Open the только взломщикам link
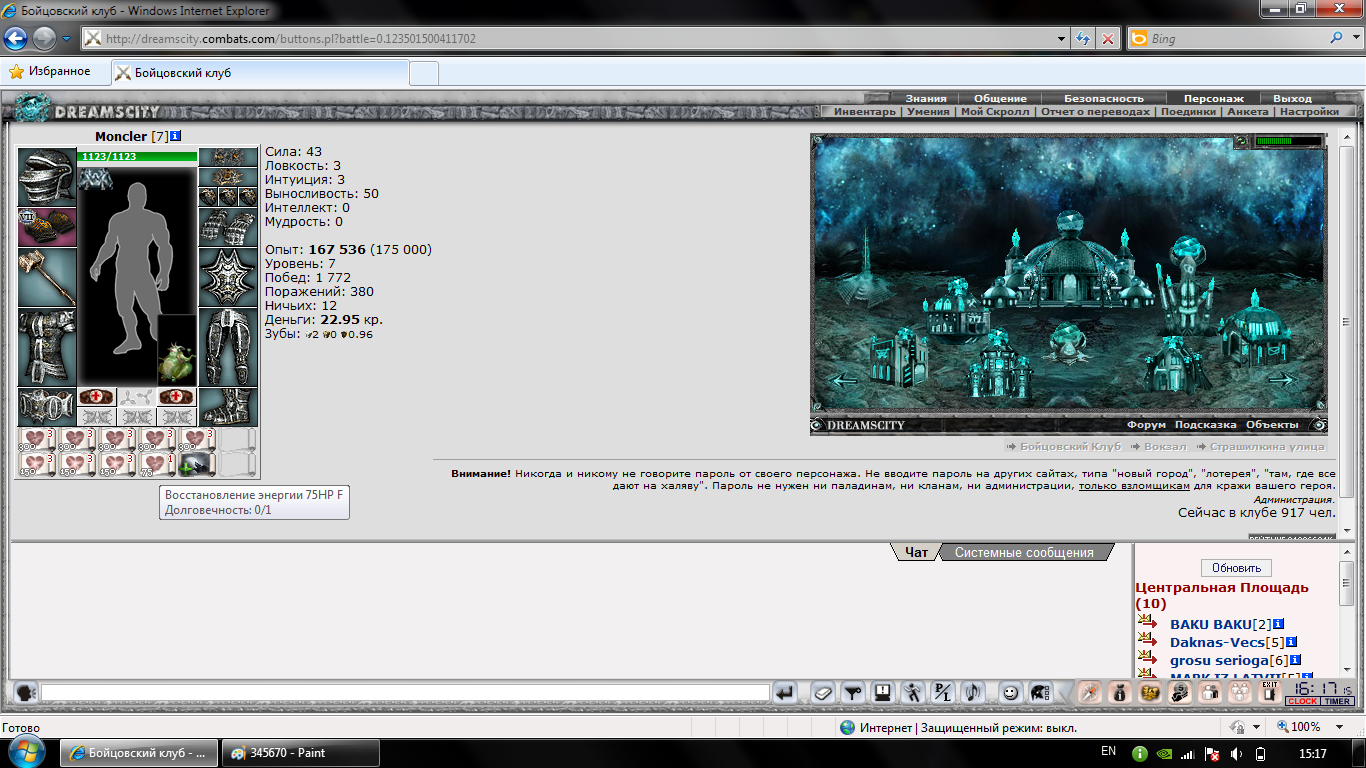This screenshot has width=1366, height=768. (x=1134, y=486)
